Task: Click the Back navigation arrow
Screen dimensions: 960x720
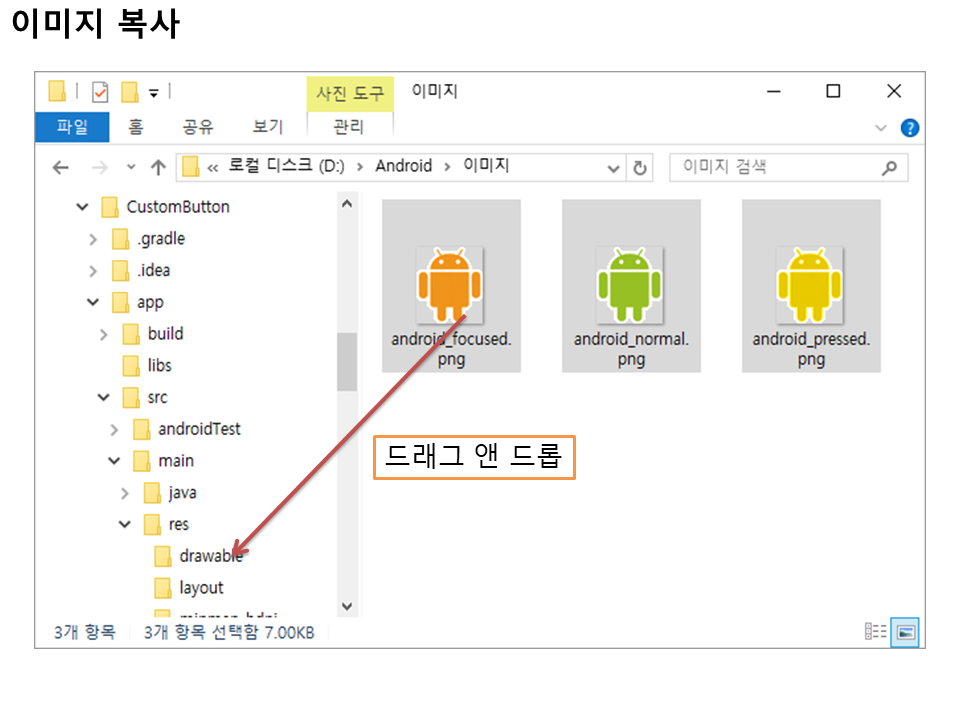Action: click(x=61, y=167)
